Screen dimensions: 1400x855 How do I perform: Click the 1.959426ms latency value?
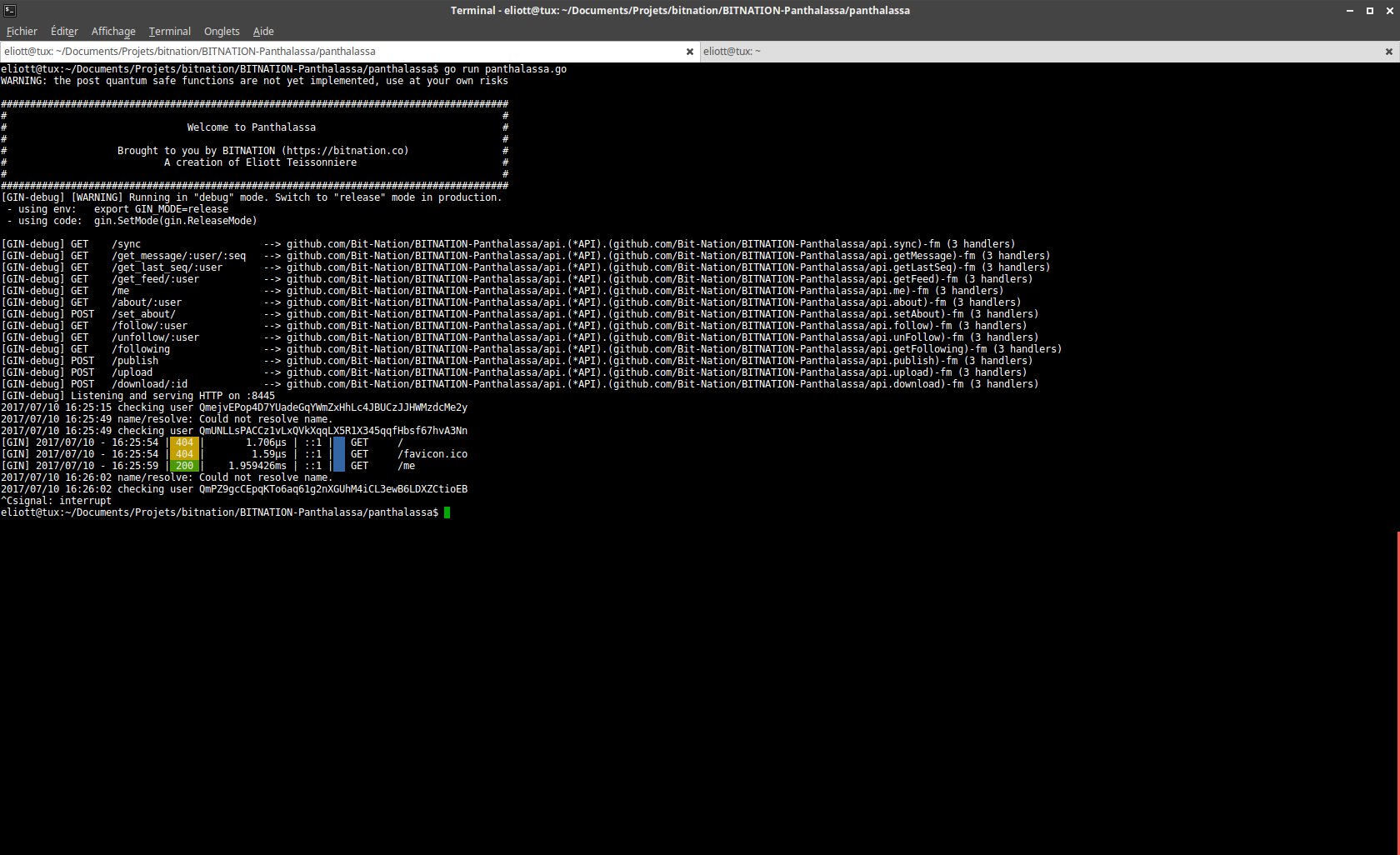click(x=257, y=466)
